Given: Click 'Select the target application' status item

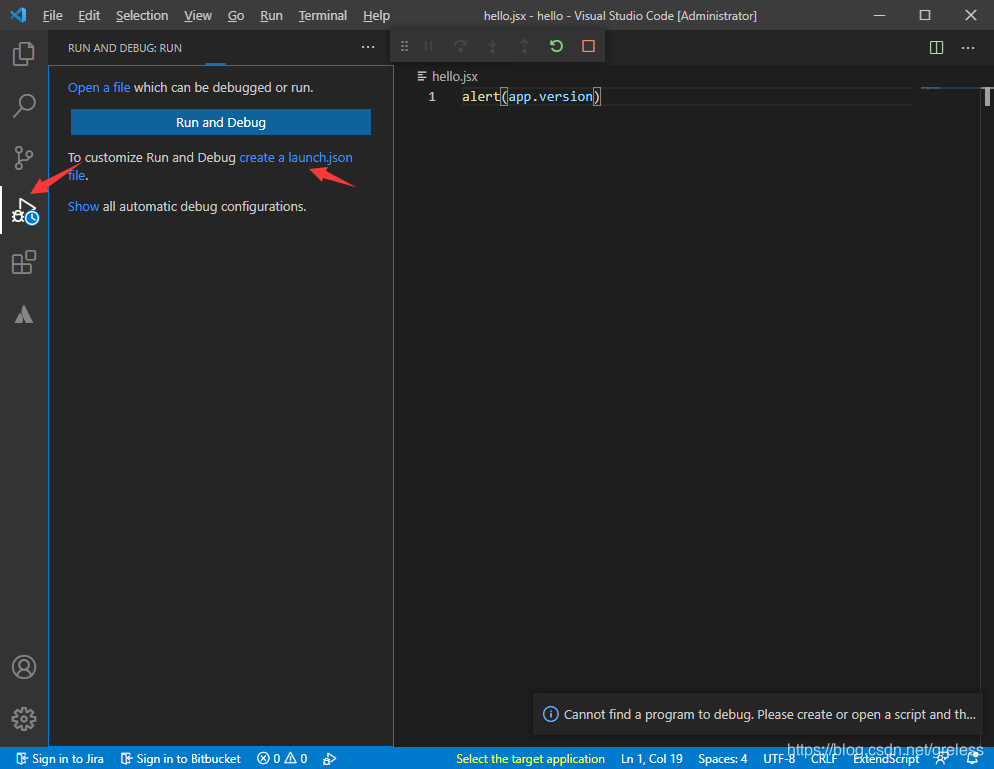Looking at the screenshot, I should point(530,759).
